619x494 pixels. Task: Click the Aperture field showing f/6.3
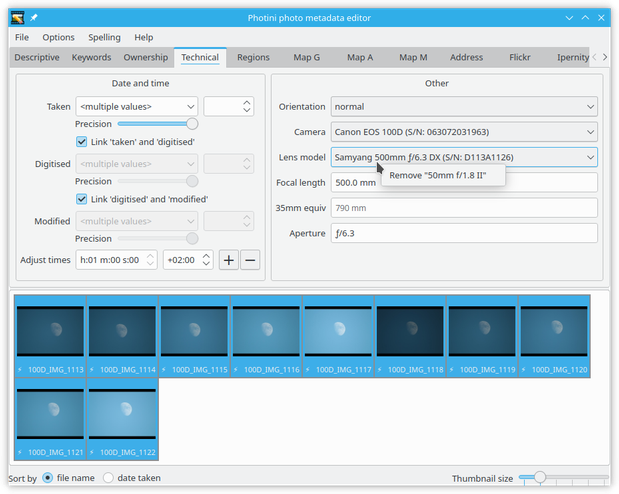pos(464,233)
